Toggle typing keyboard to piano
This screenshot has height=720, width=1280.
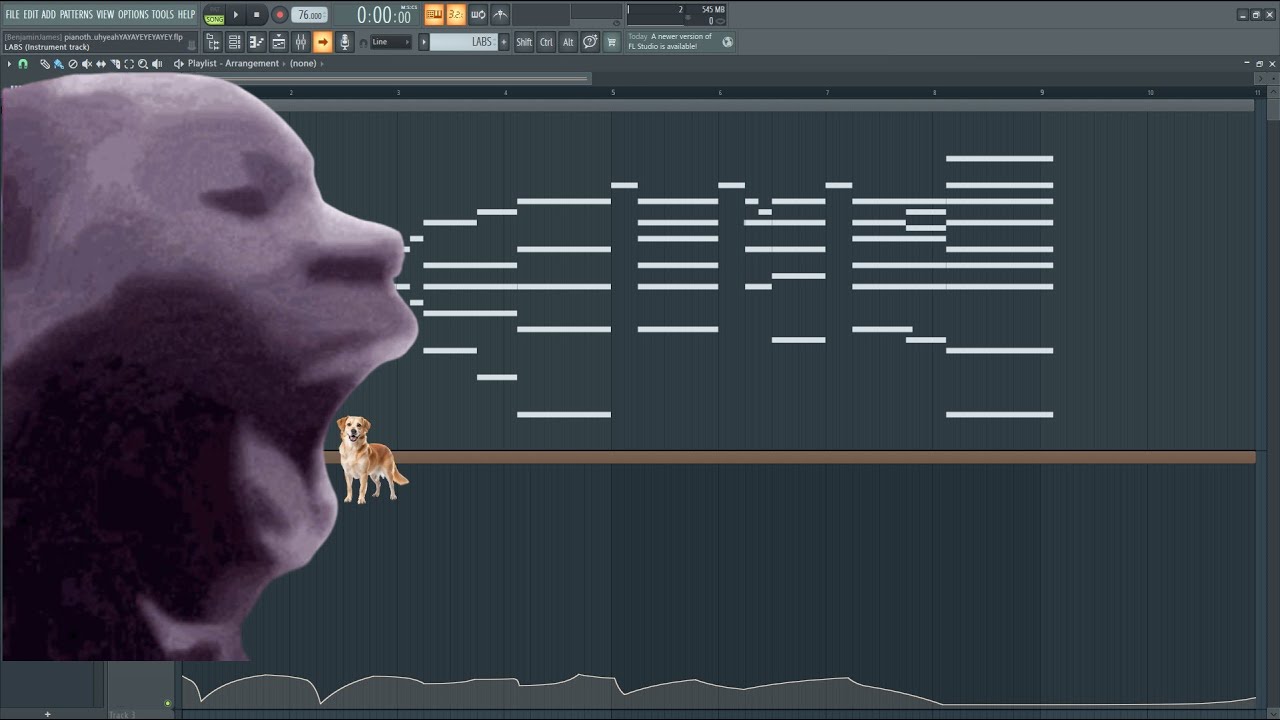[434, 14]
